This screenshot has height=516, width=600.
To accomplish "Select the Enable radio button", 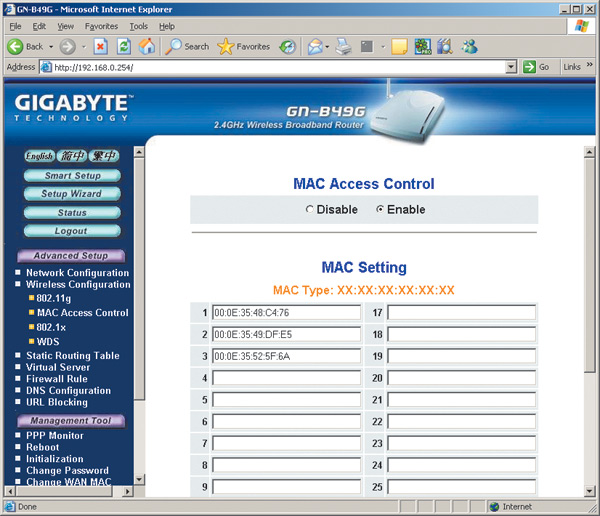I will 380,209.
